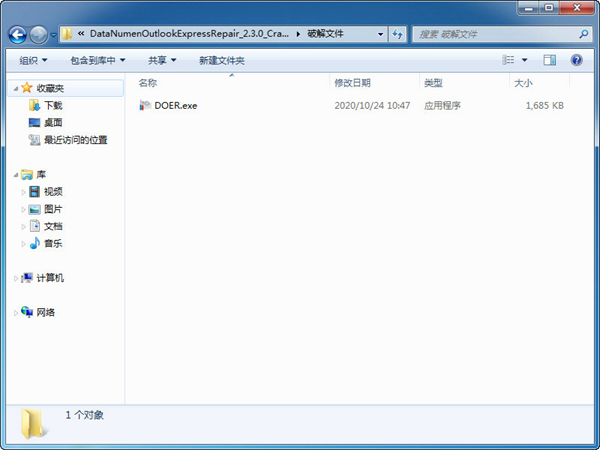The image size is (600, 450).
Task: Click the 1,685 KB size cell
Action: [545, 106]
